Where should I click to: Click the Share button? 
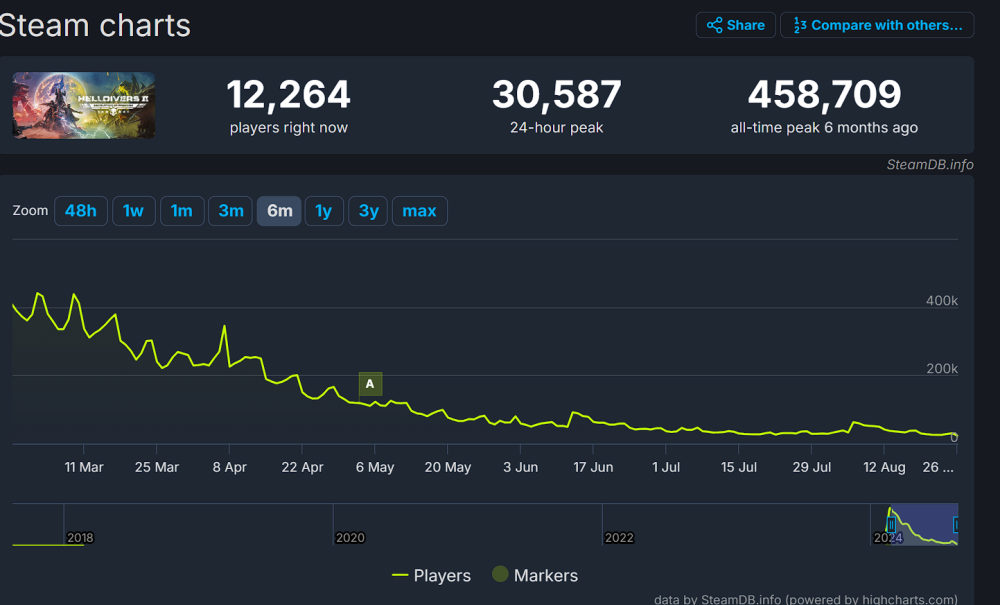(735, 25)
